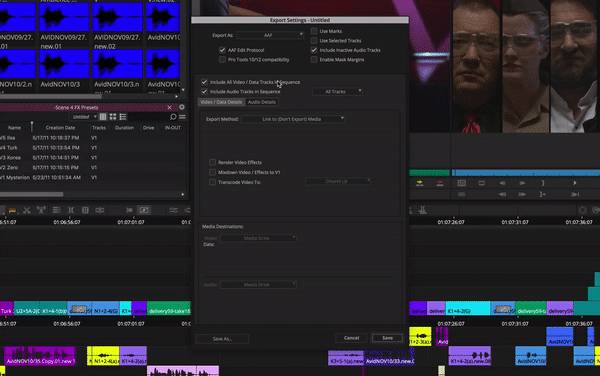
Task: Click the Save As... button
Action: (222, 339)
